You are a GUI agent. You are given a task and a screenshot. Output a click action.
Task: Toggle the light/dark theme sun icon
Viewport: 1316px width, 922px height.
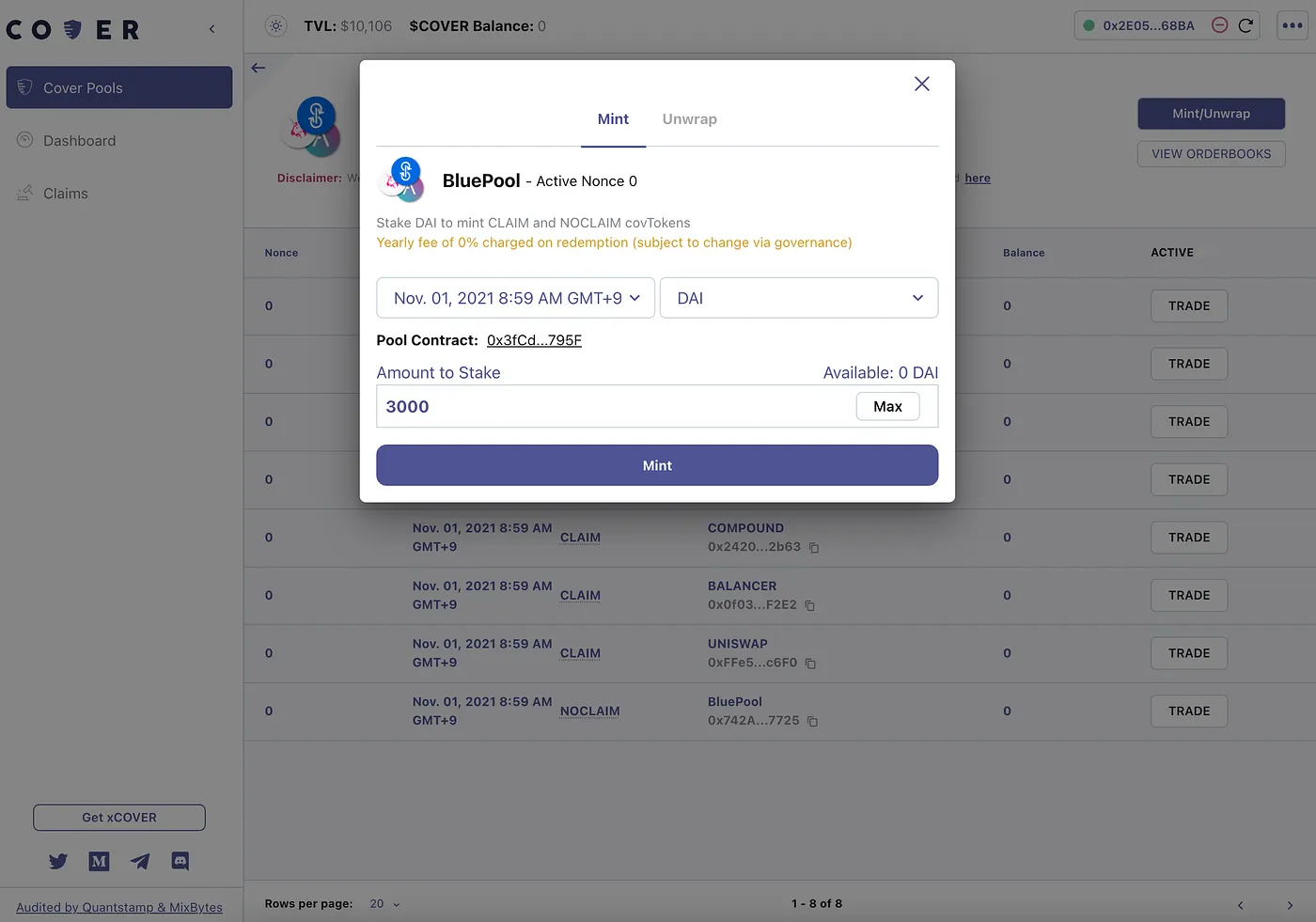click(x=275, y=26)
